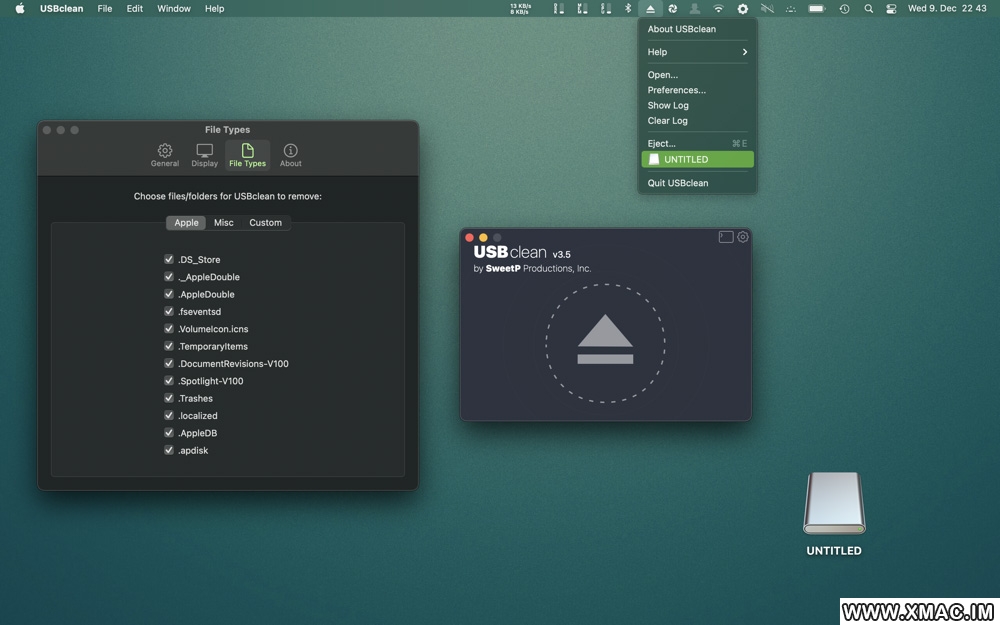The height and width of the screenshot is (625, 1000).
Task: Choose Open... in dropdown menu
Action: [x=697, y=75]
